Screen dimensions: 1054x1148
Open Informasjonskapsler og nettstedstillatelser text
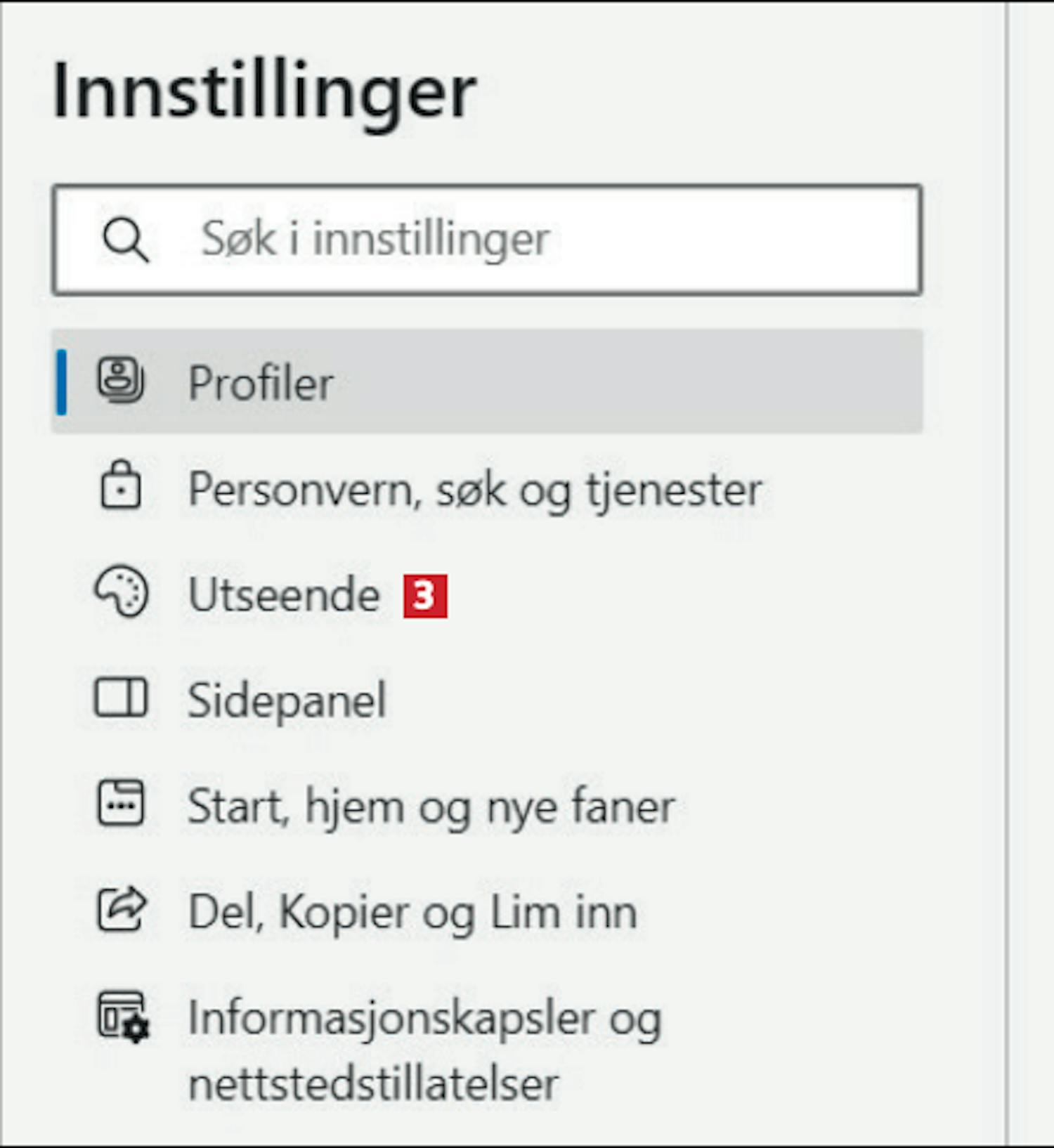[x=425, y=1051]
